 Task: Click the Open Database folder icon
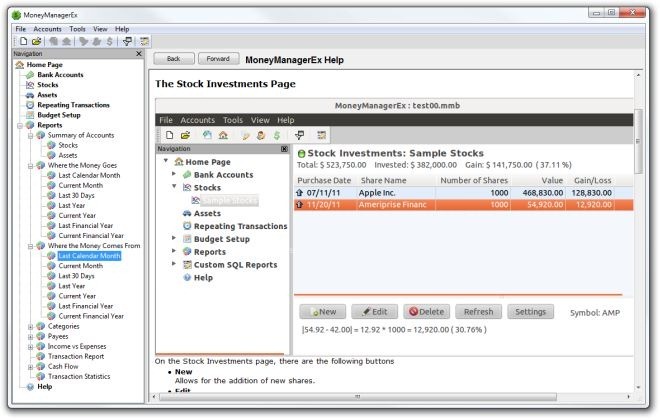click(x=35, y=41)
